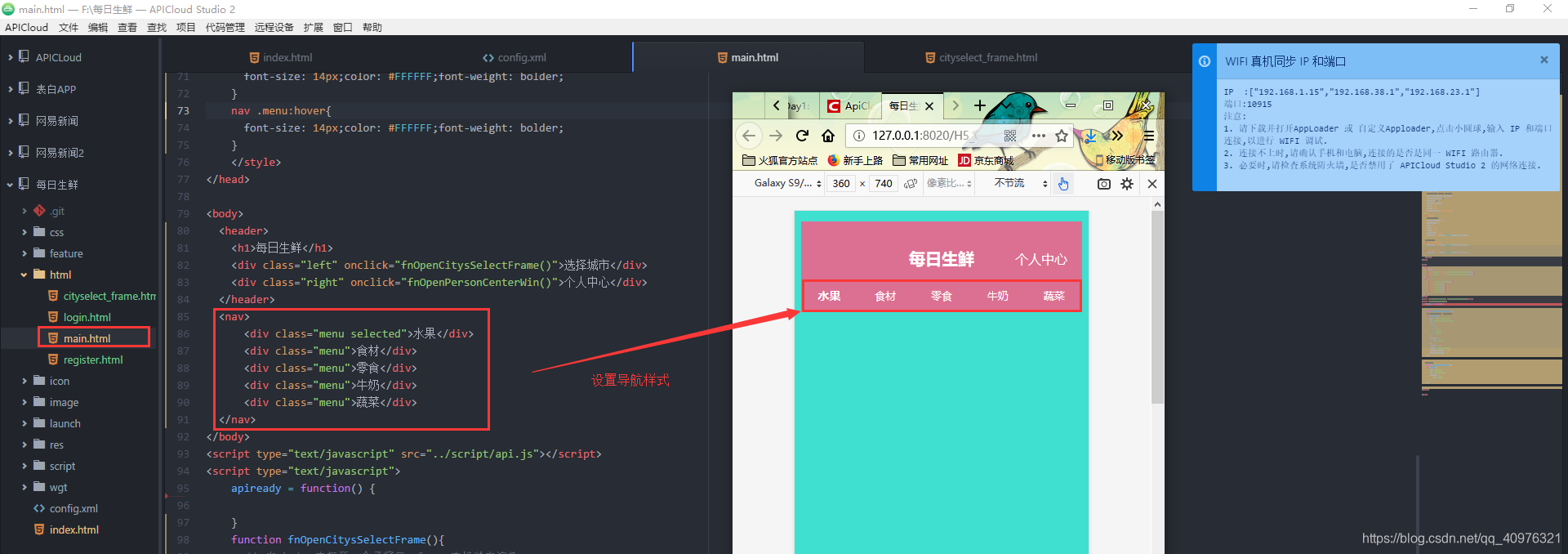Open 编辑 menu

[98, 27]
